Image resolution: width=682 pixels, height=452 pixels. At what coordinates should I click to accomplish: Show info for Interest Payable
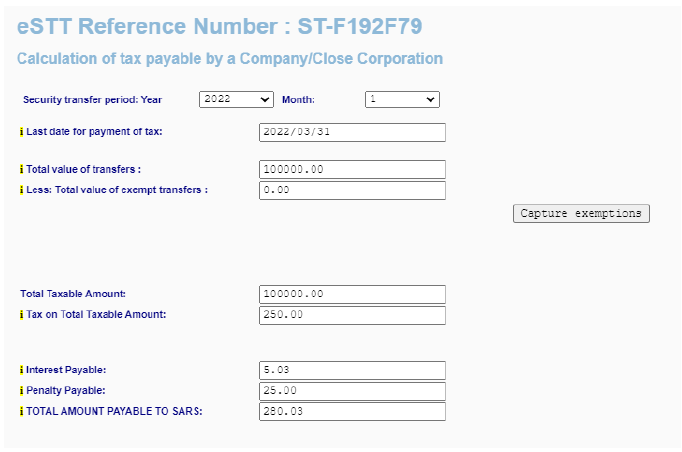(21, 370)
